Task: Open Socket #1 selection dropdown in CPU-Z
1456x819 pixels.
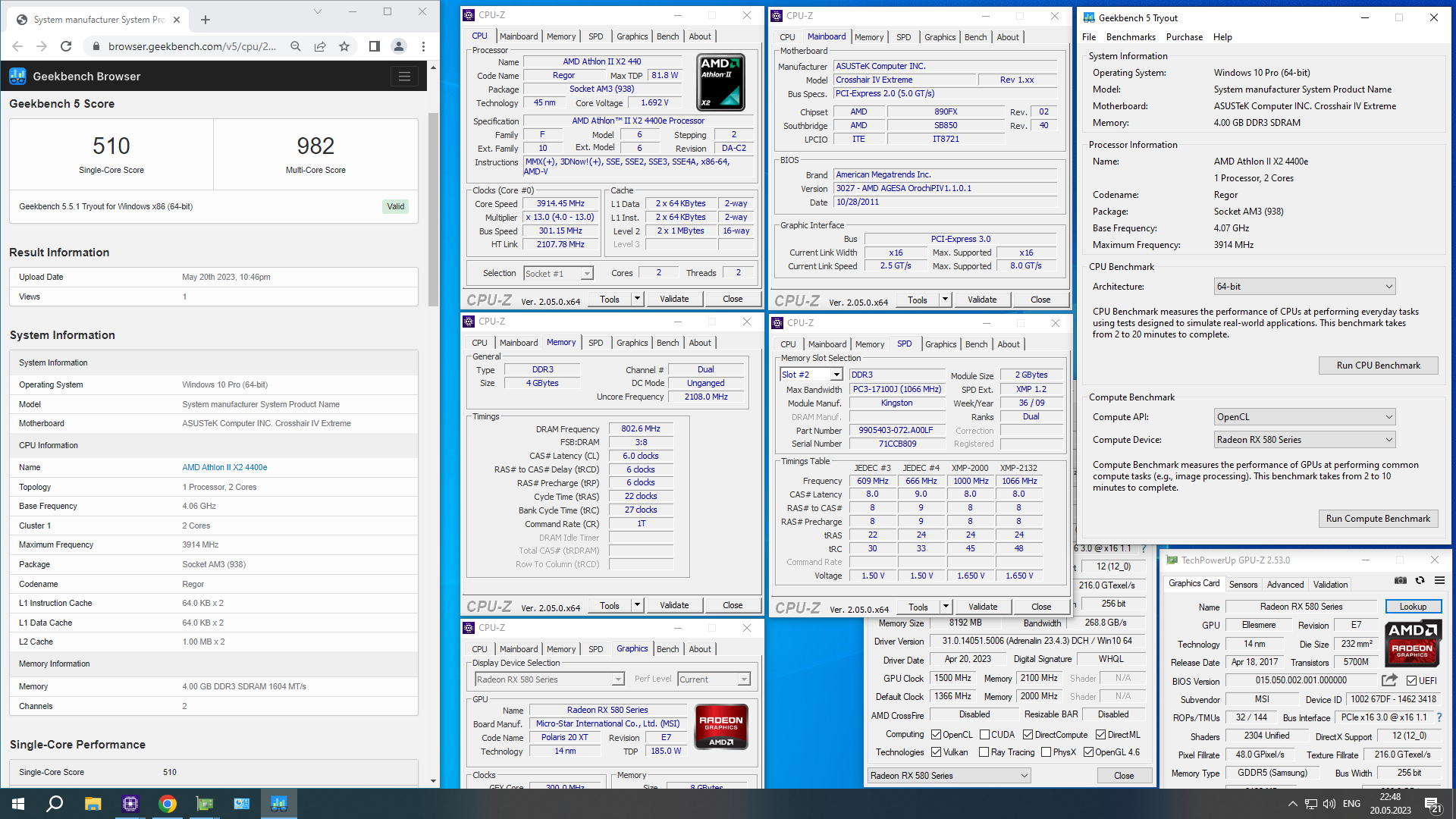Action: click(558, 274)
